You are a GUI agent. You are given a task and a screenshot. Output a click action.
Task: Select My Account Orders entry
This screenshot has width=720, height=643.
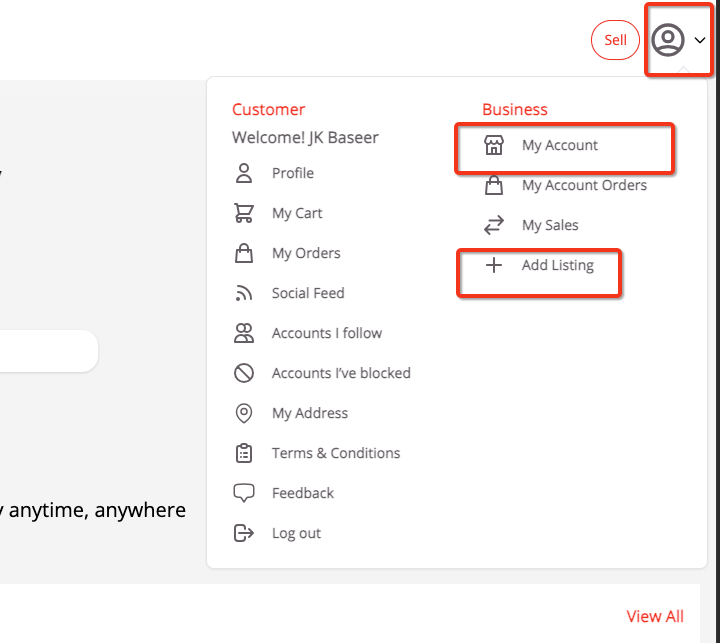(x=584, y=185)
